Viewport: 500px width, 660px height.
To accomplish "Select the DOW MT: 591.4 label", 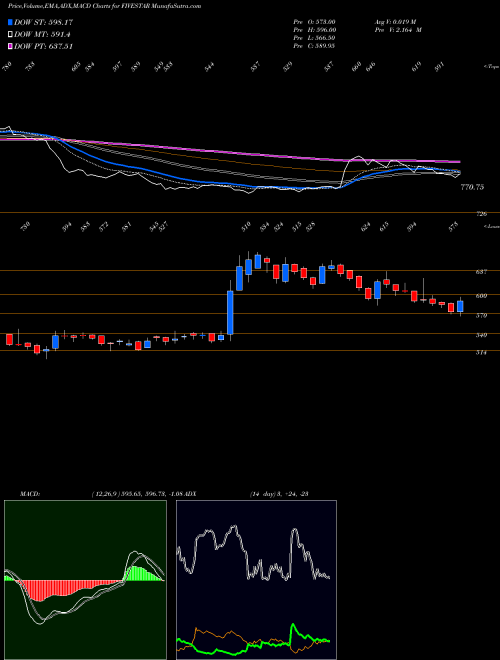I will [x=42, y=34].
